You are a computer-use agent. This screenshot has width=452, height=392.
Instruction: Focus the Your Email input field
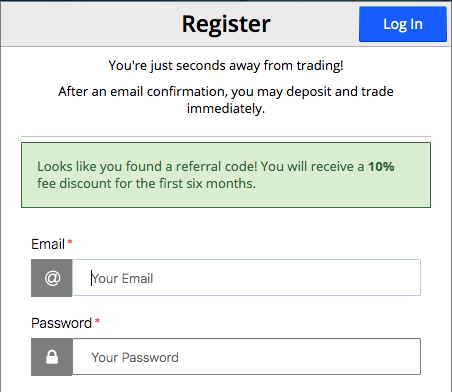tap(246, 278)
